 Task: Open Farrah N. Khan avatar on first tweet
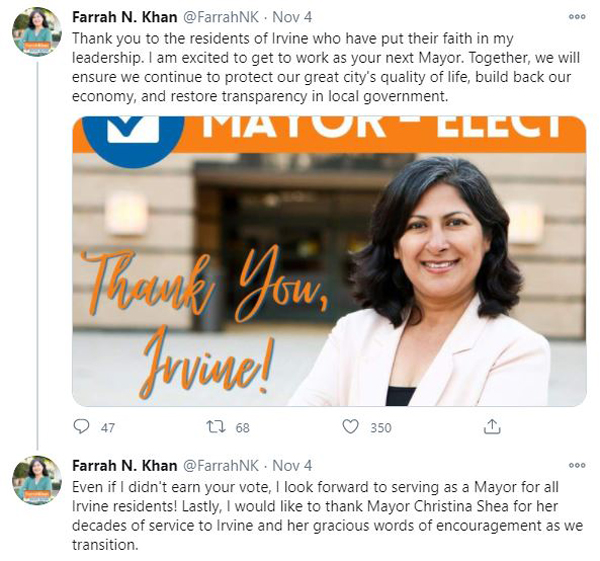coord(37,32)
